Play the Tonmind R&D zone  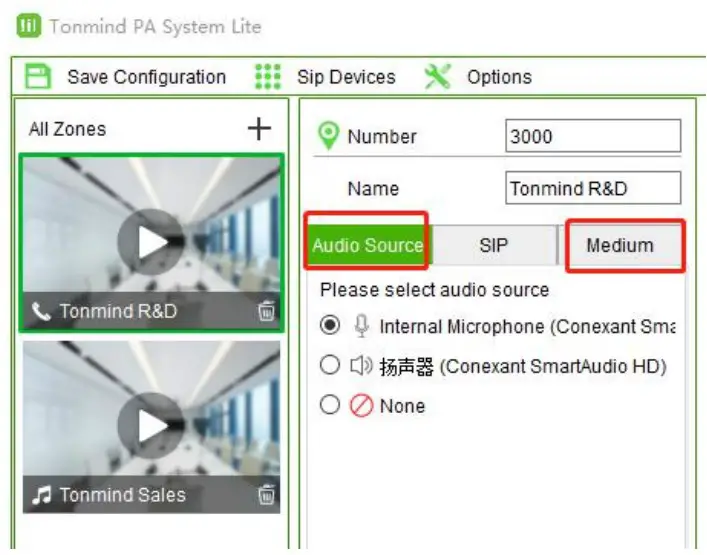[152, 242]
